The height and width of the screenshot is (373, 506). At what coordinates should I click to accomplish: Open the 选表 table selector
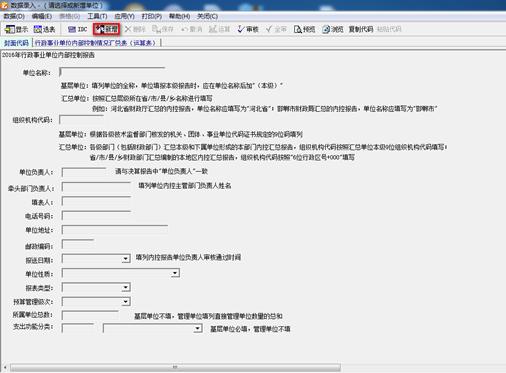click(44, 29)
